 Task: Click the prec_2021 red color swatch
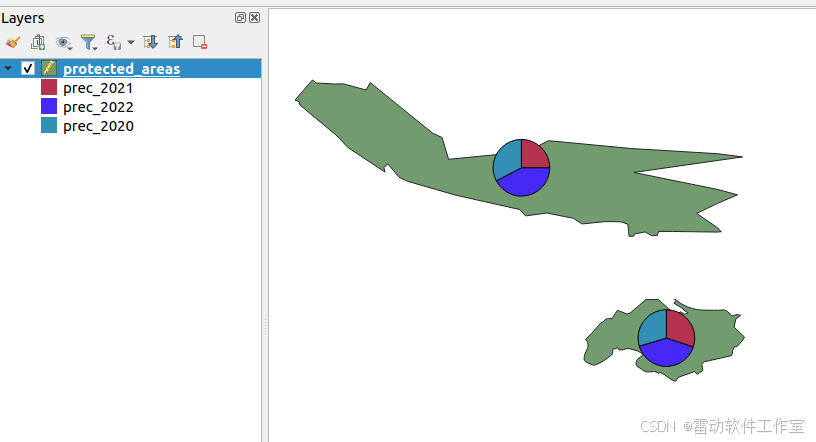49,87
